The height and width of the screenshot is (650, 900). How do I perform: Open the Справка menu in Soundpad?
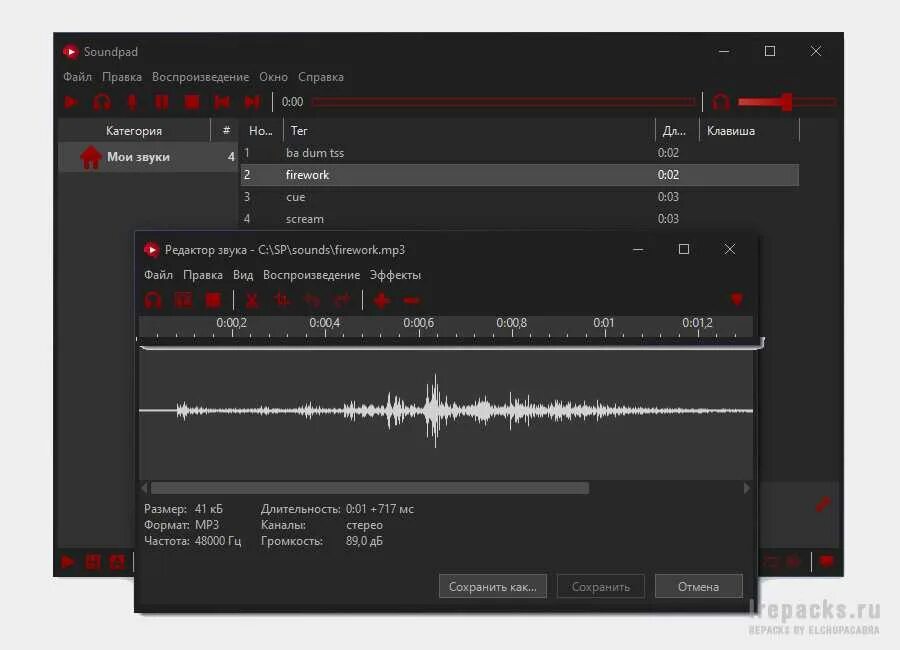(x=321, y=77)
